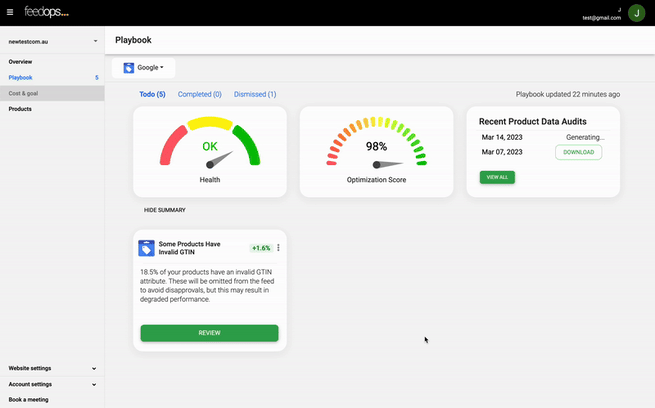
Task: Click View All audits button
Action: pyautogui.click(x=497, y=177)
